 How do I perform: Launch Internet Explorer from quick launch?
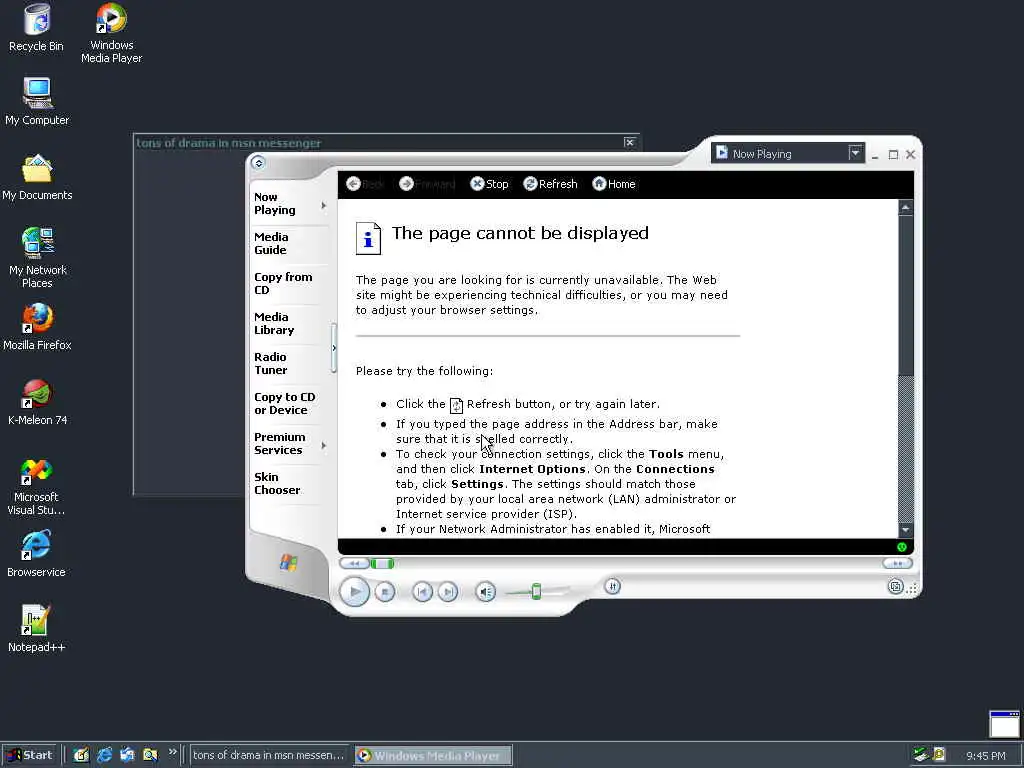pos(104,755)
